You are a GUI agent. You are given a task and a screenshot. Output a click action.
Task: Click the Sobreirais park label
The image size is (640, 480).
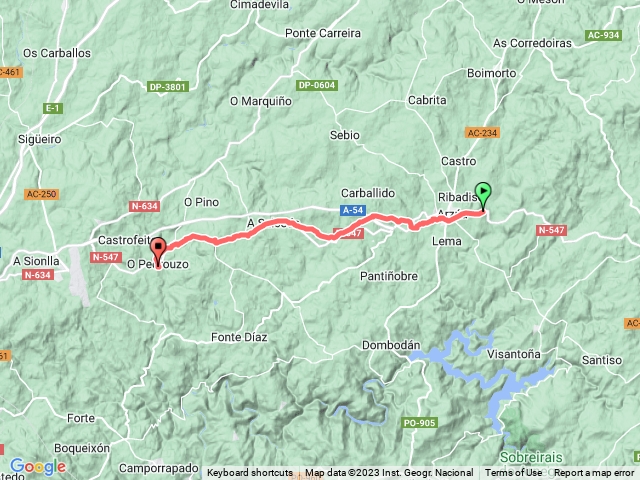[531, 457]
